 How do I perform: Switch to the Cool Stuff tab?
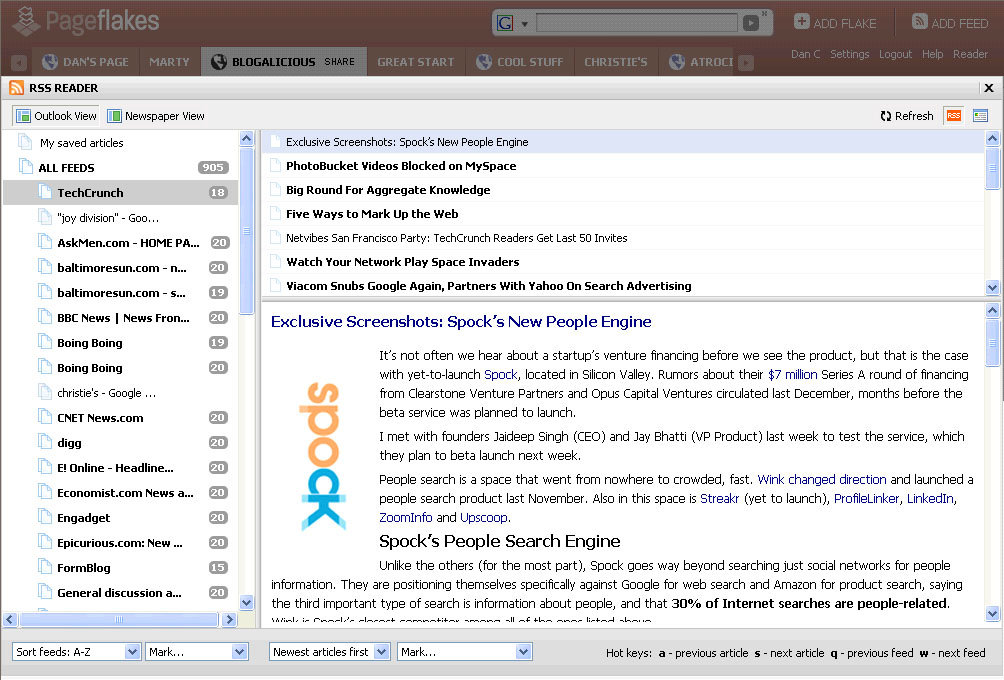pos(519,62)
